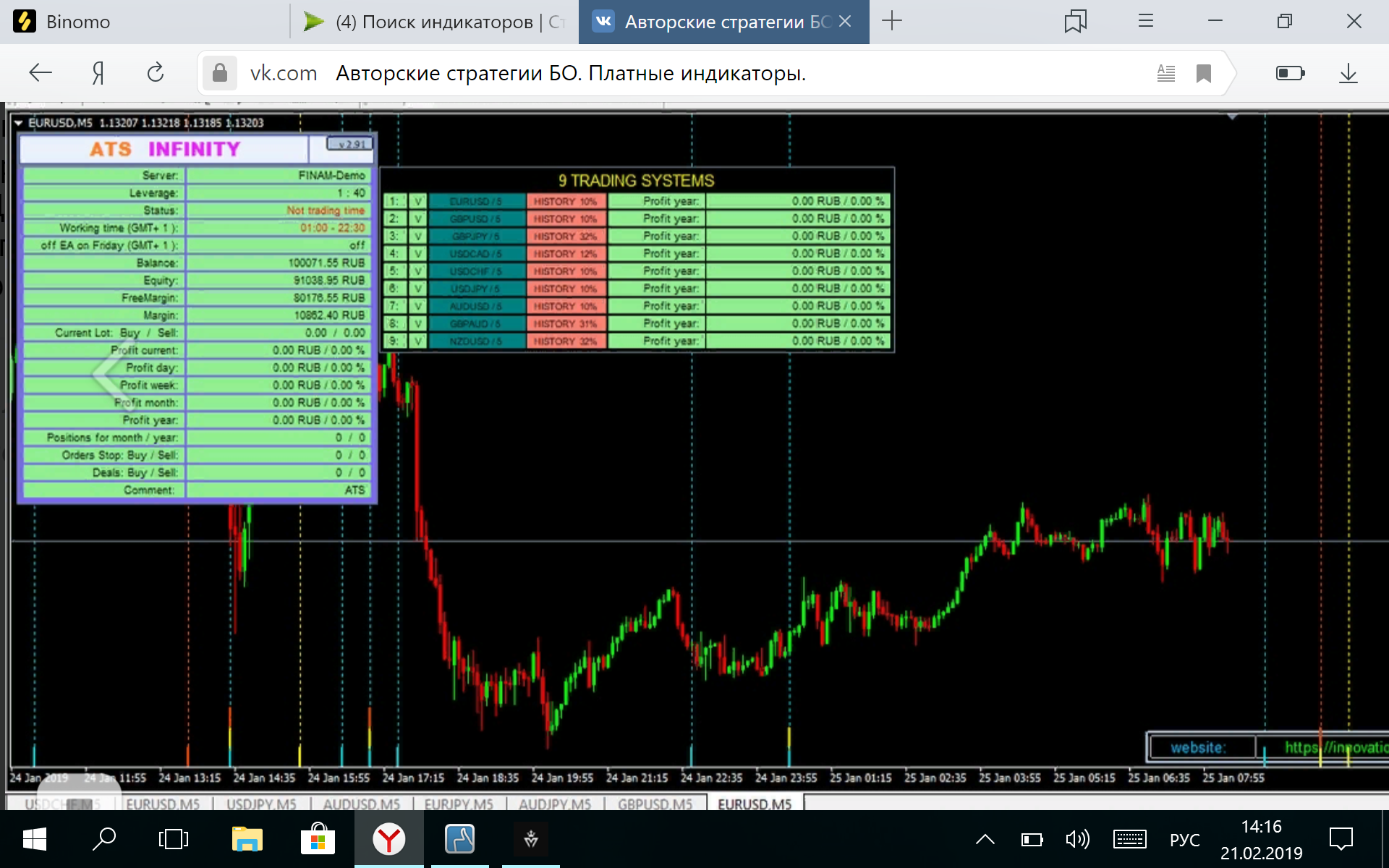Viewport: 1389px width, 868px height.
Task: Toggle the V checkbox for EURUSD system 1
Action: pyautogui.click(x=417, y=201)
